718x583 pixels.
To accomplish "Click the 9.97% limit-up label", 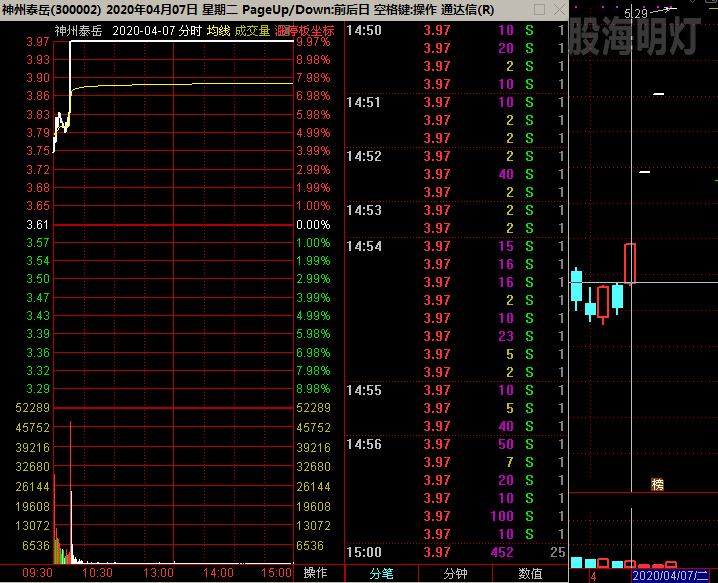I will click(x=313, y=42).
